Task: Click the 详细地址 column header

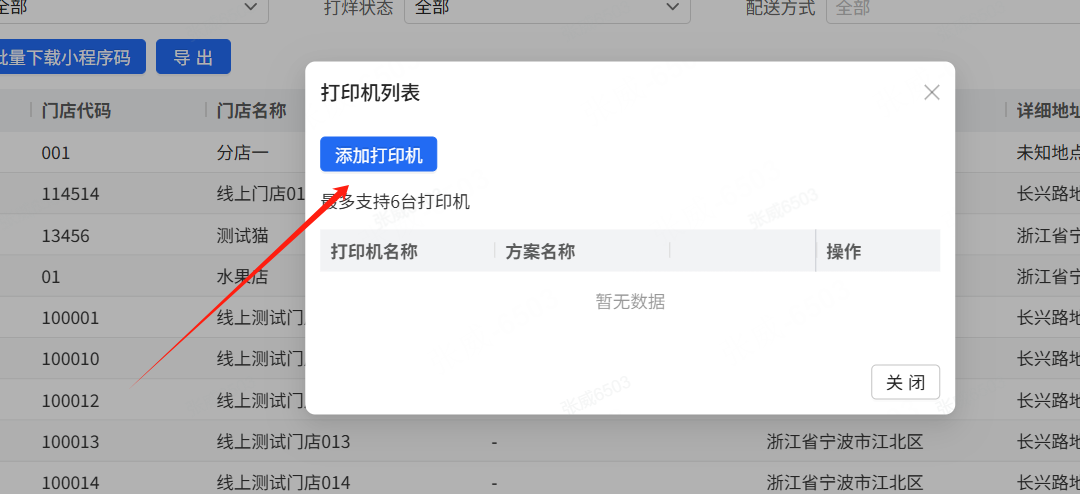Action: [1048, 110]
